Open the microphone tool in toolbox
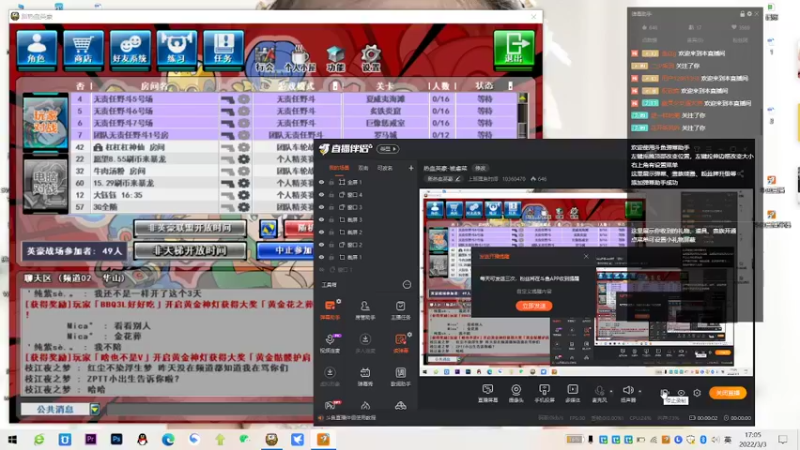The image size is (800, 450). coord(330,343)
